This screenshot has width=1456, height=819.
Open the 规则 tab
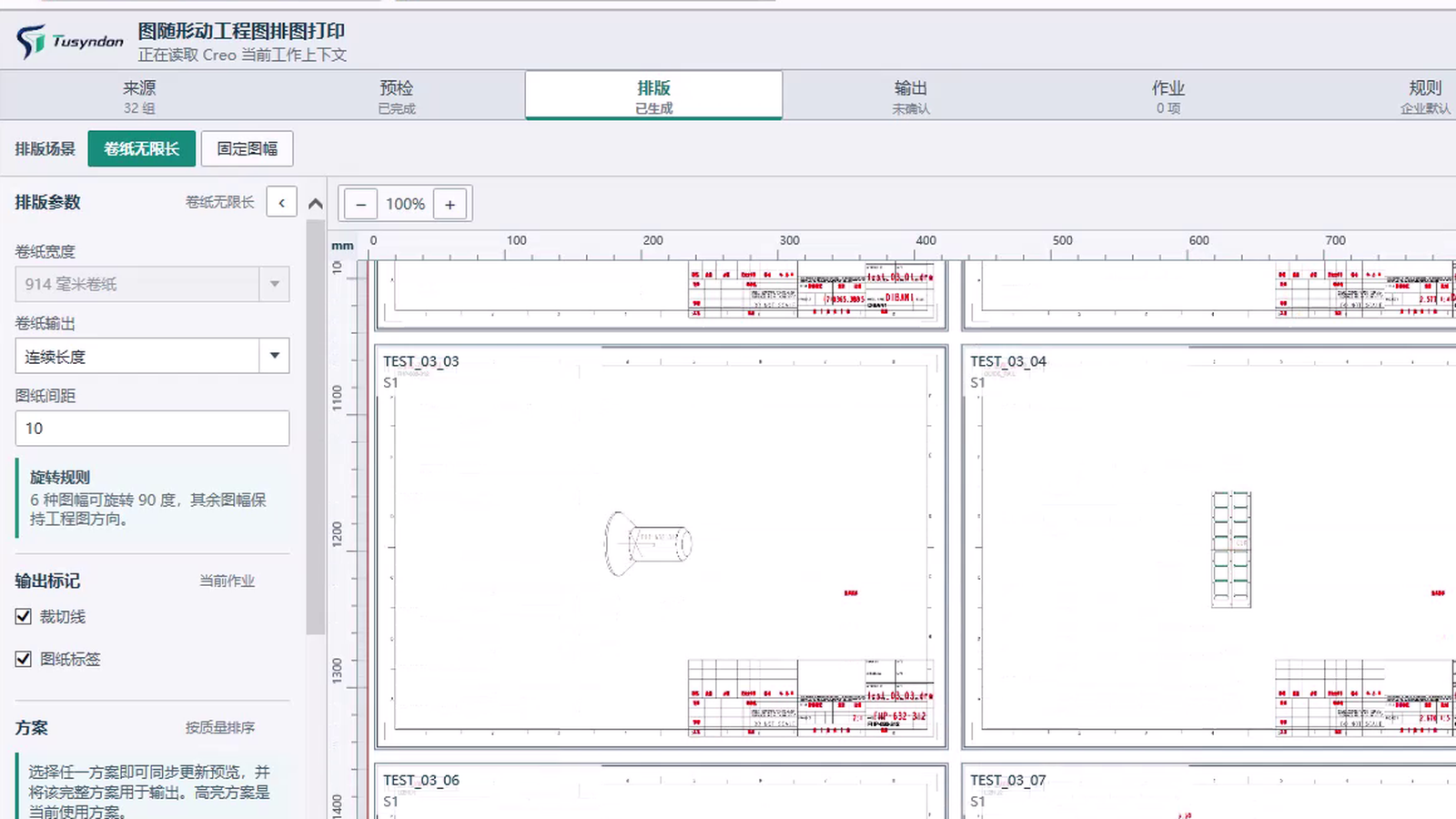pos(1425,96)
